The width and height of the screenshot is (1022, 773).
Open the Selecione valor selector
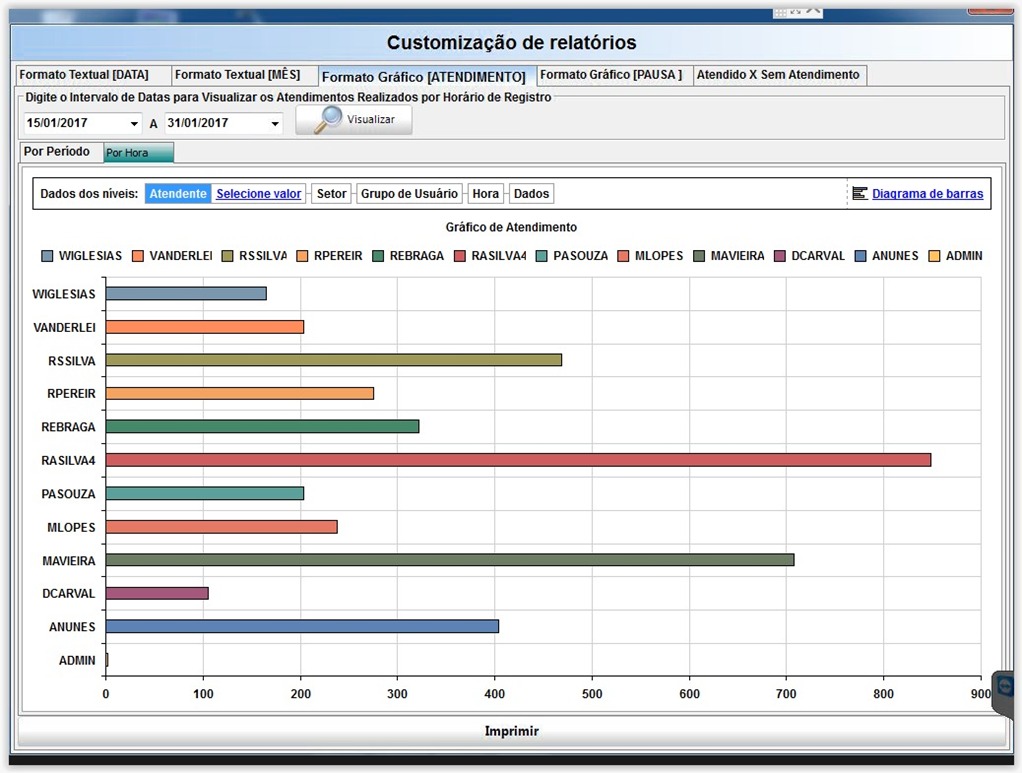point(258,194)
